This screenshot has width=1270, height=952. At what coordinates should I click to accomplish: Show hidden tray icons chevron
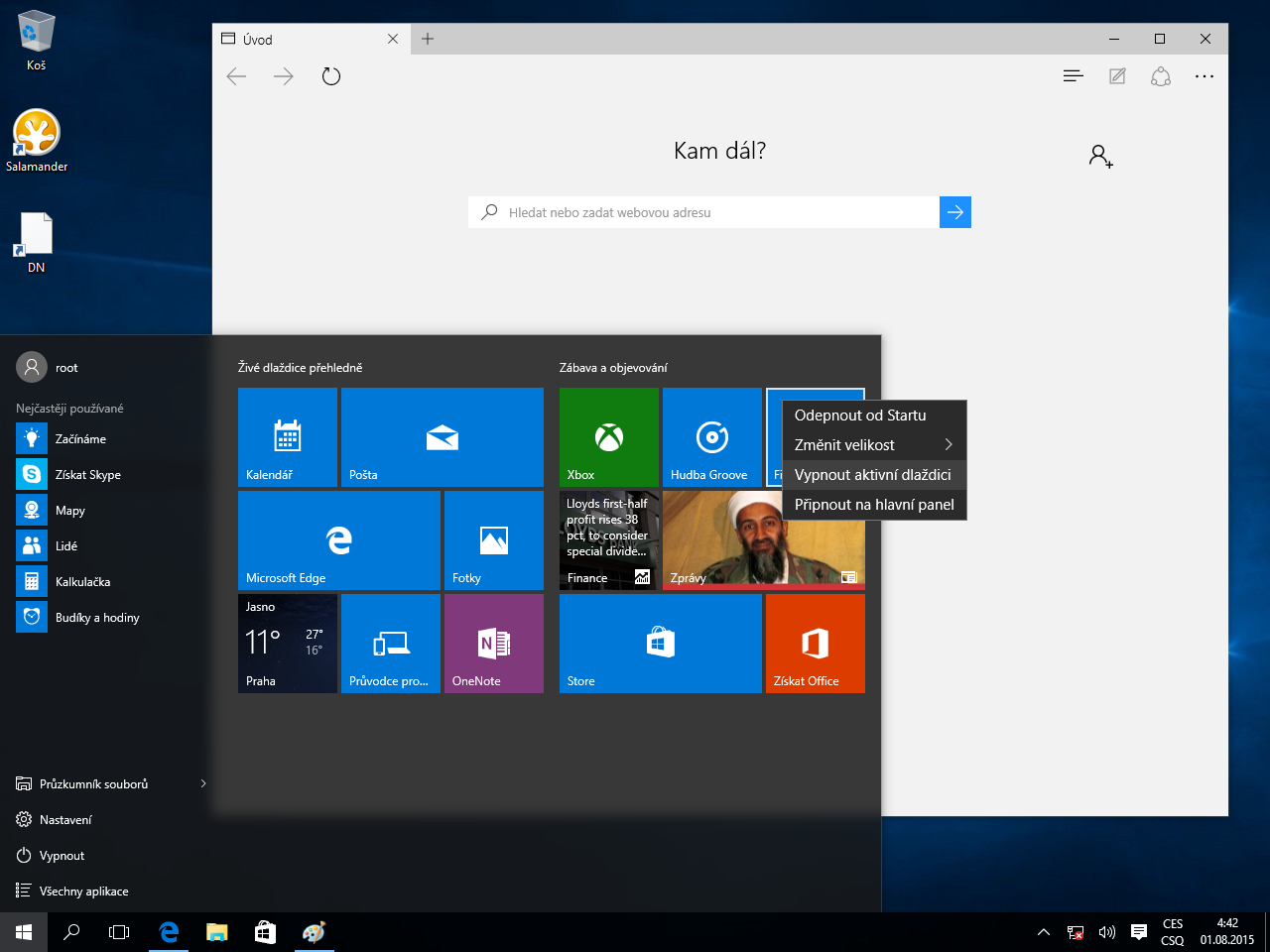[x=1044, y=932]
